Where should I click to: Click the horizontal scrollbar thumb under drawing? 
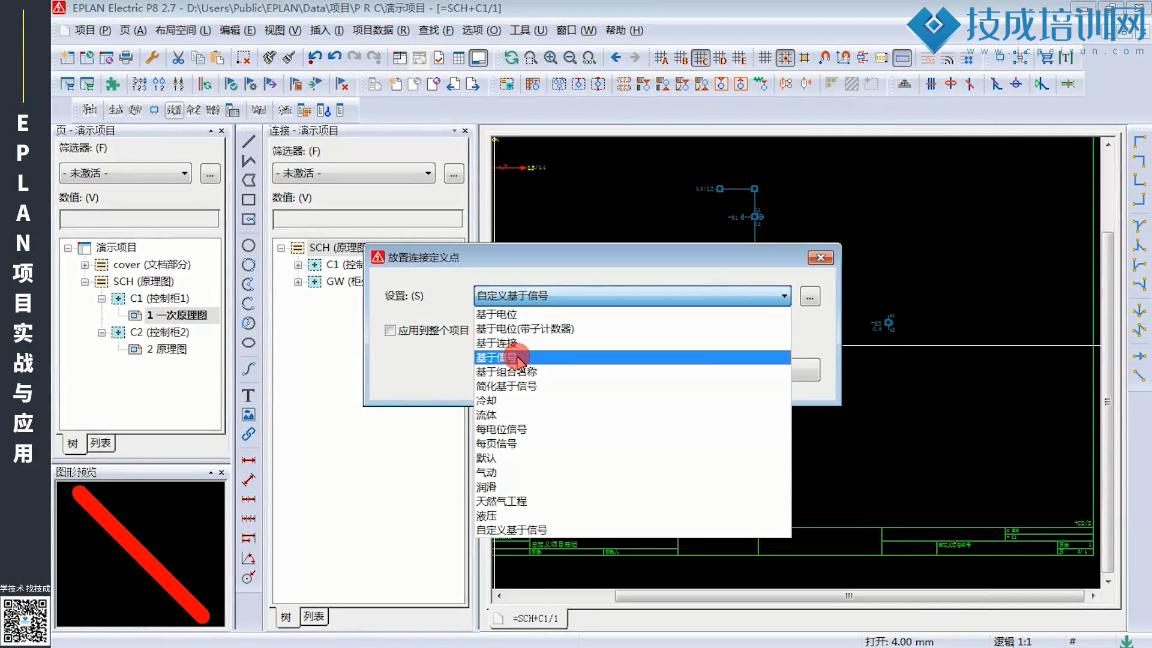point(849,596)
